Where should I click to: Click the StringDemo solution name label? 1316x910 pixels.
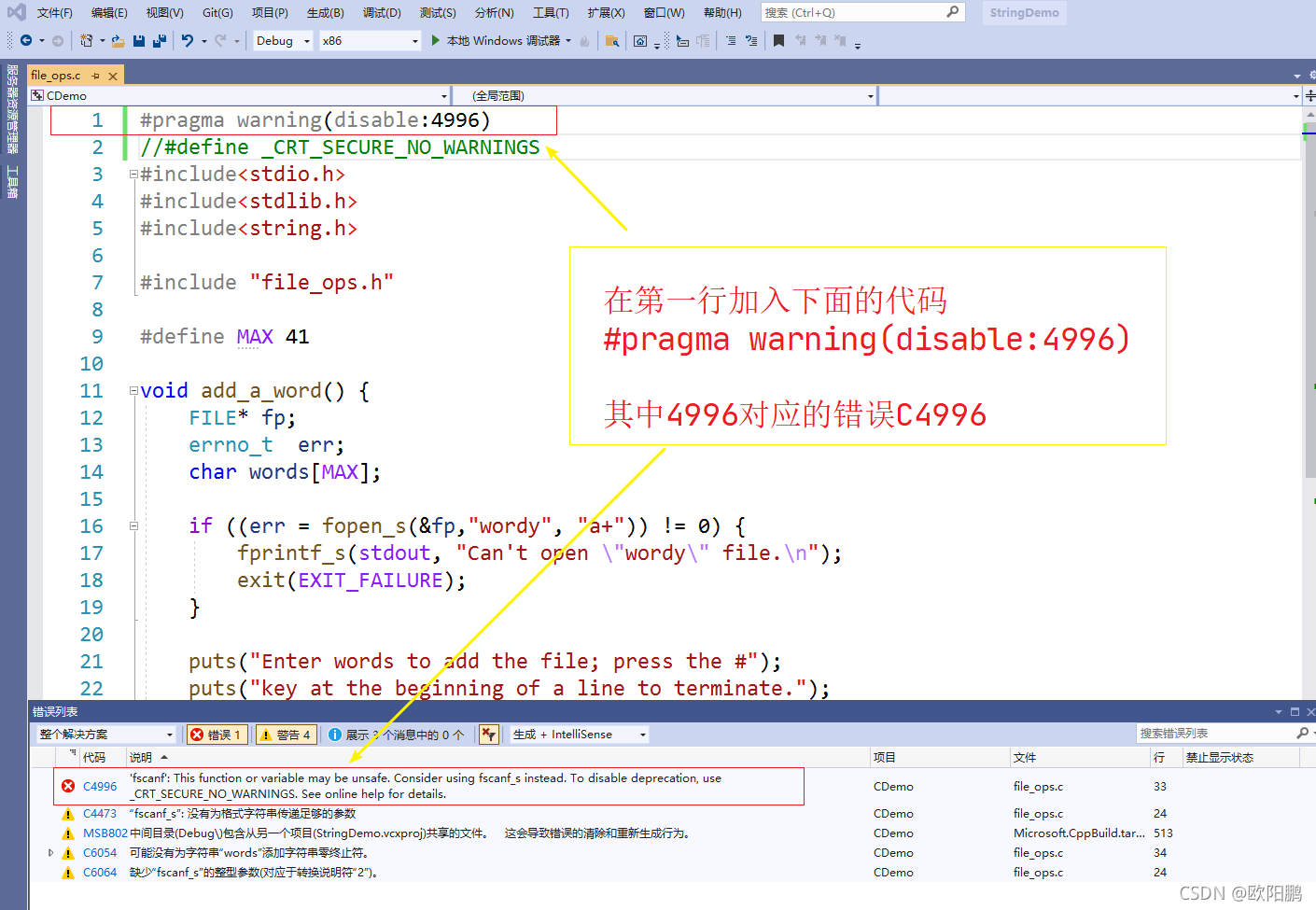pos(1024,12)
